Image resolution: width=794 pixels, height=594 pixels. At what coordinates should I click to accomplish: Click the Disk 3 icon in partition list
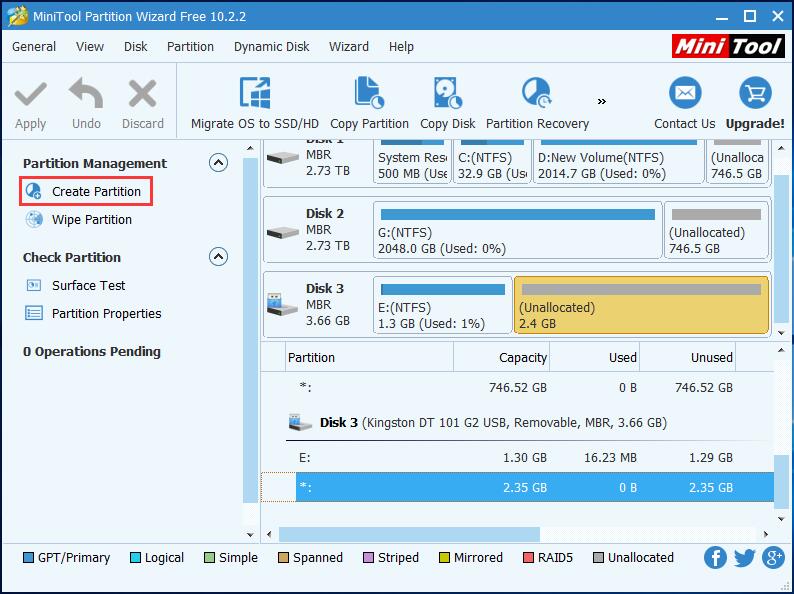point(300,422)
